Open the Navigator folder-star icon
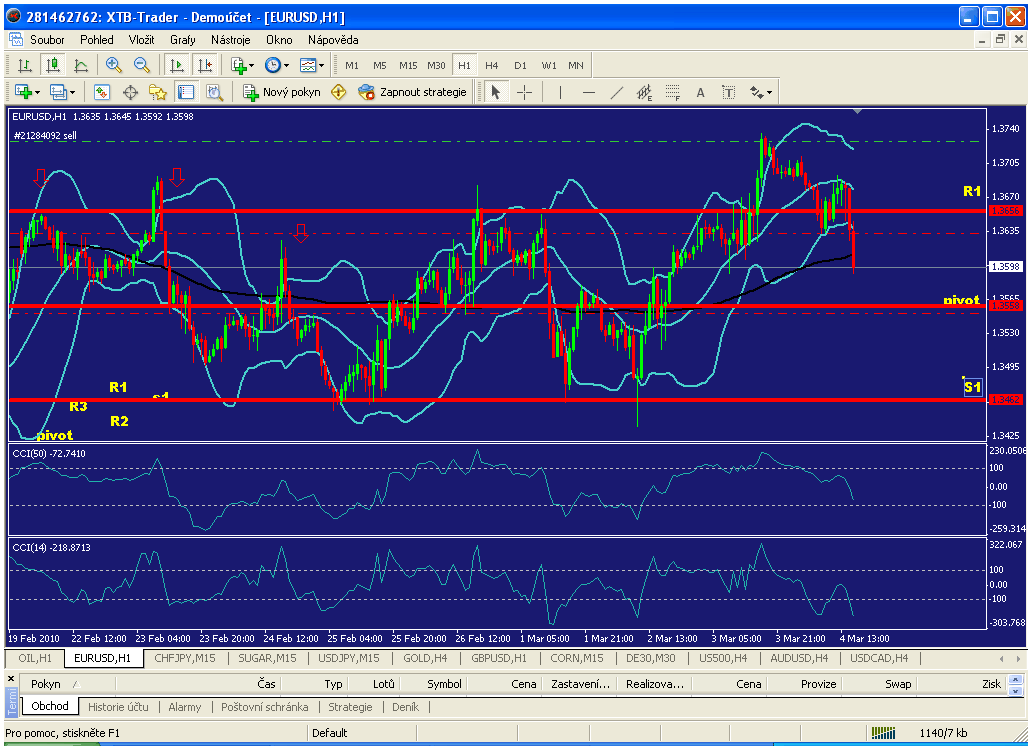Screen dimensions: 1032x746 tap(158, 92)
